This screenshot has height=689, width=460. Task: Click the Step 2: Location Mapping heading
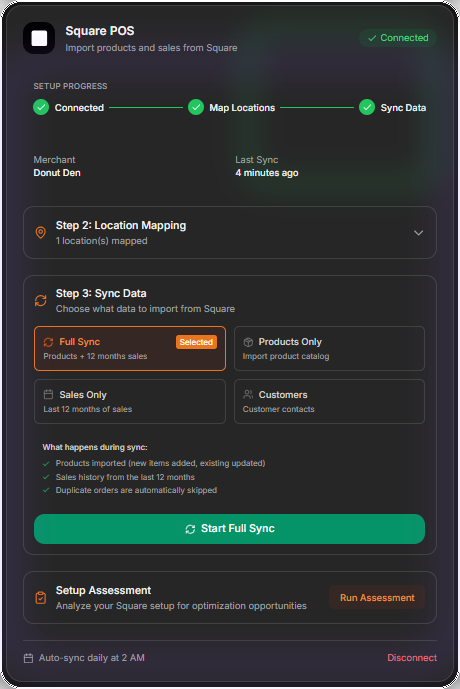(x=121, y=225)
